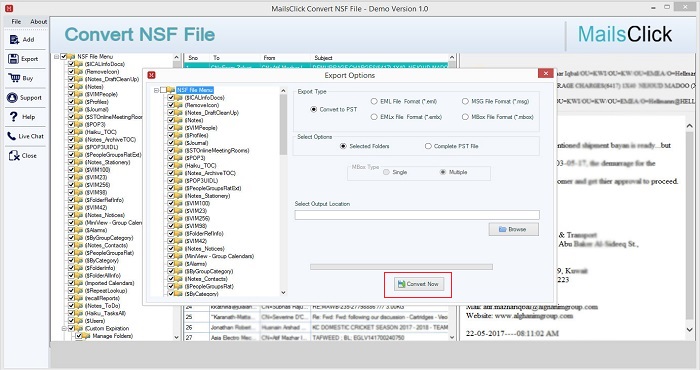This screenshot has height=370, width=700.
Task: Collapse the (Custom Expiration) tree node
Action: pyautogui.click(x=64, y=328)
